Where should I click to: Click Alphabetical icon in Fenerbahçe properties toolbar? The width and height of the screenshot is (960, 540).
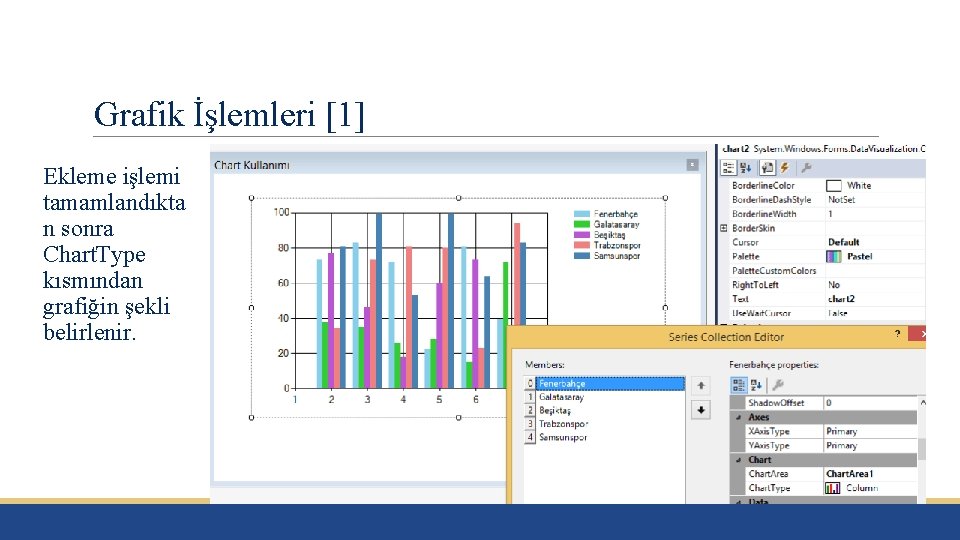click(756, 385)
